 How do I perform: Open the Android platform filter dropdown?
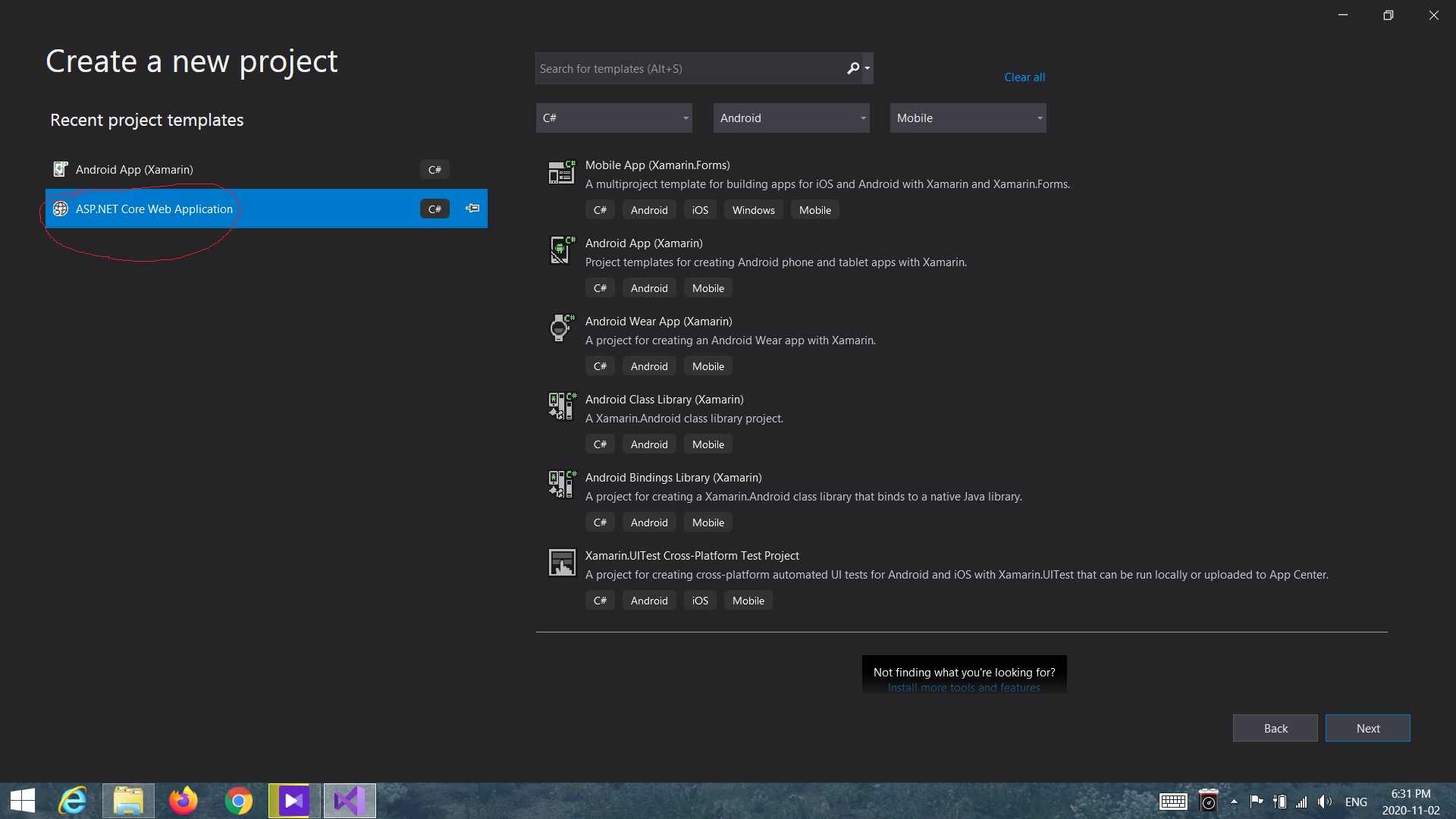point(791,118)
